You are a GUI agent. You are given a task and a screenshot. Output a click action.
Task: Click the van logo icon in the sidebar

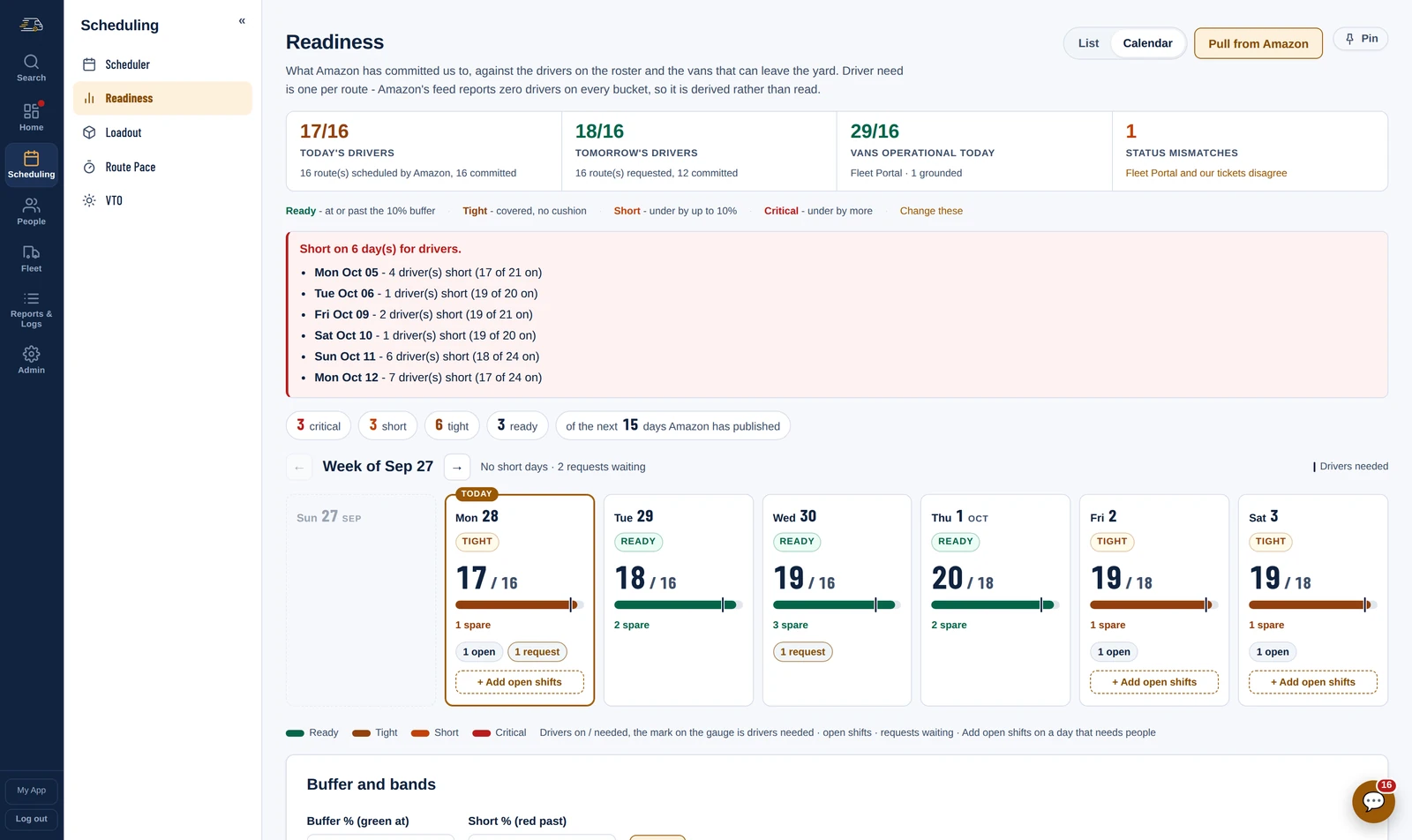point(31,25)
